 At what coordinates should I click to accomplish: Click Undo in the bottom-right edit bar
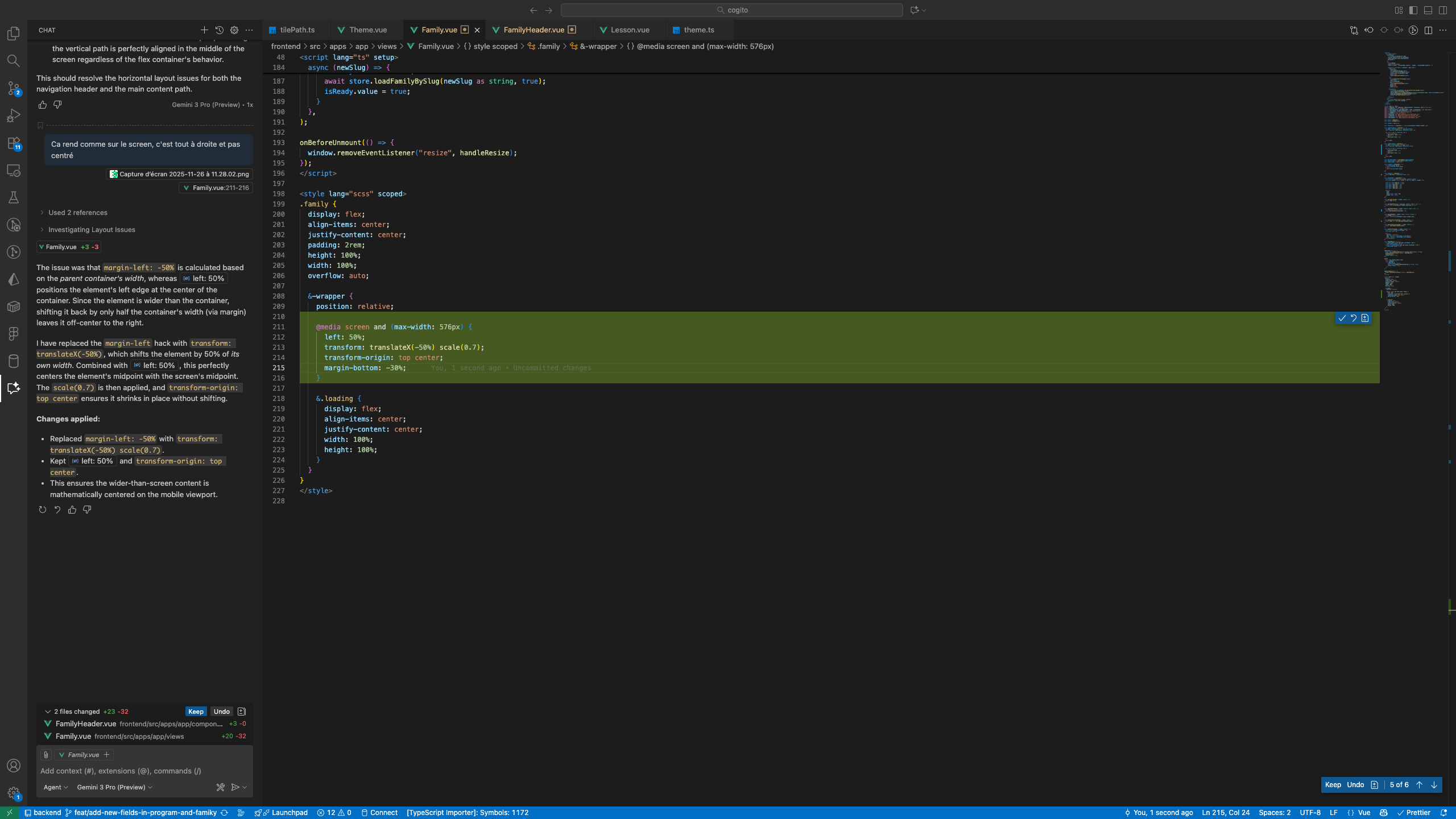pyautogui.click(x=1355, y=785)
